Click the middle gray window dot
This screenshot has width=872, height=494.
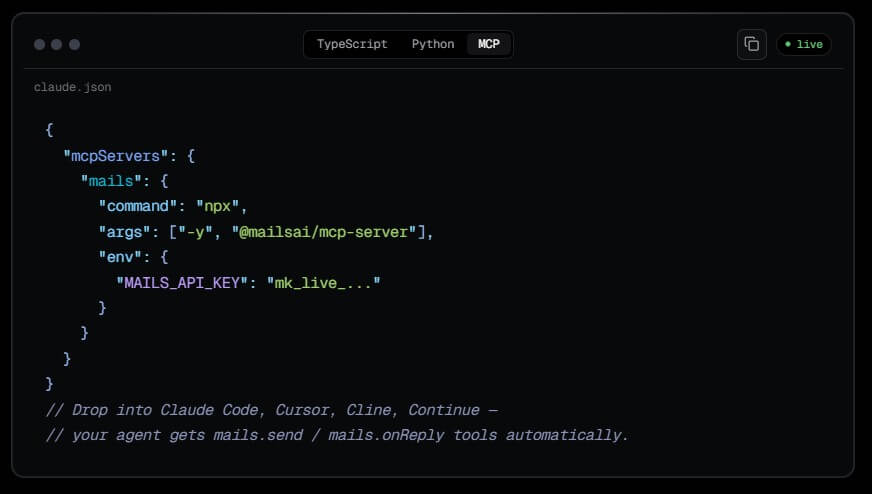57,45
